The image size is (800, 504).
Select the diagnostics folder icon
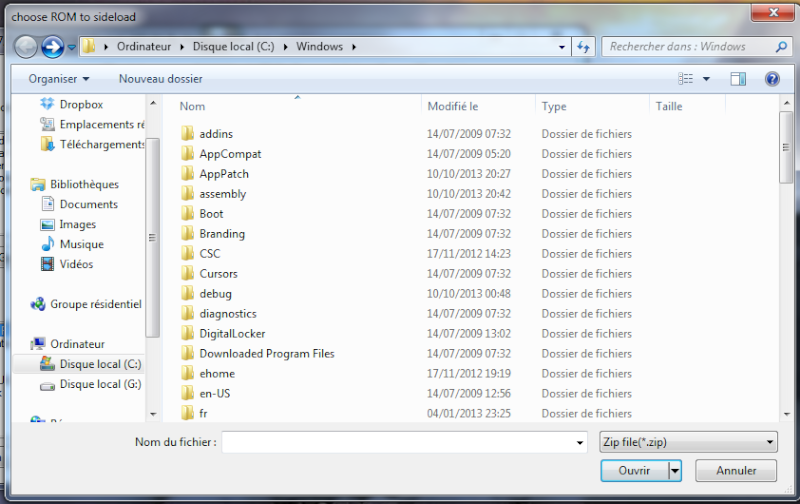click(187, 313)
